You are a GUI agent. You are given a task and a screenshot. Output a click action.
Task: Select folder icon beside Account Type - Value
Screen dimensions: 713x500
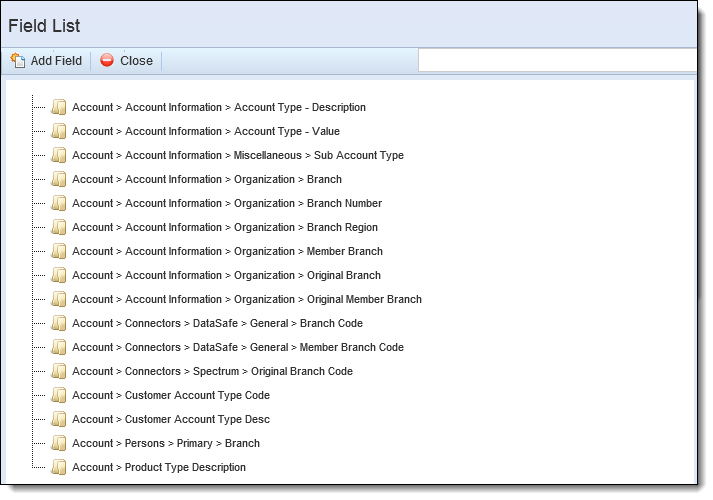59,131
